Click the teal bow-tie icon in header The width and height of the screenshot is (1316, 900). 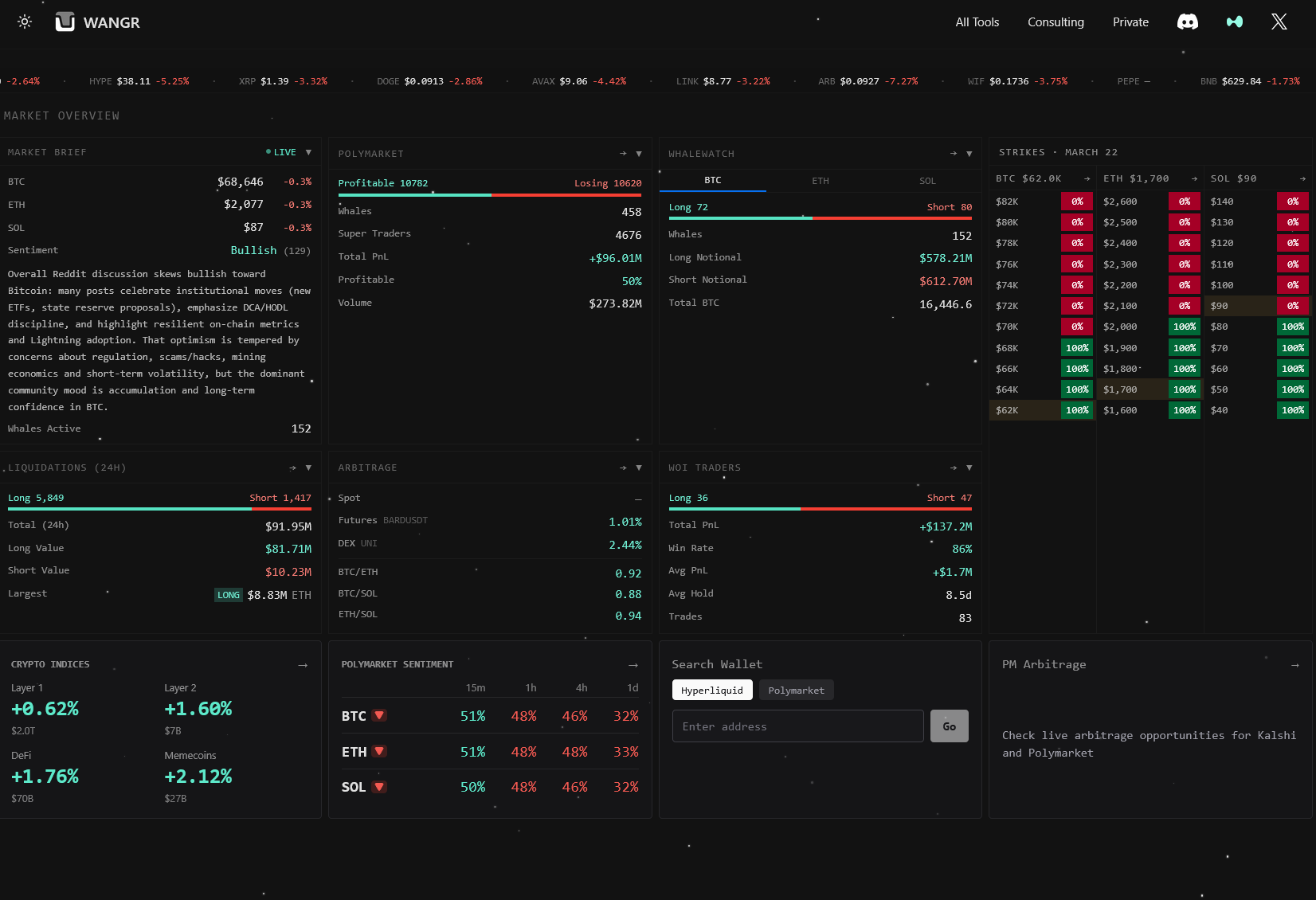tap(1234, 22)
